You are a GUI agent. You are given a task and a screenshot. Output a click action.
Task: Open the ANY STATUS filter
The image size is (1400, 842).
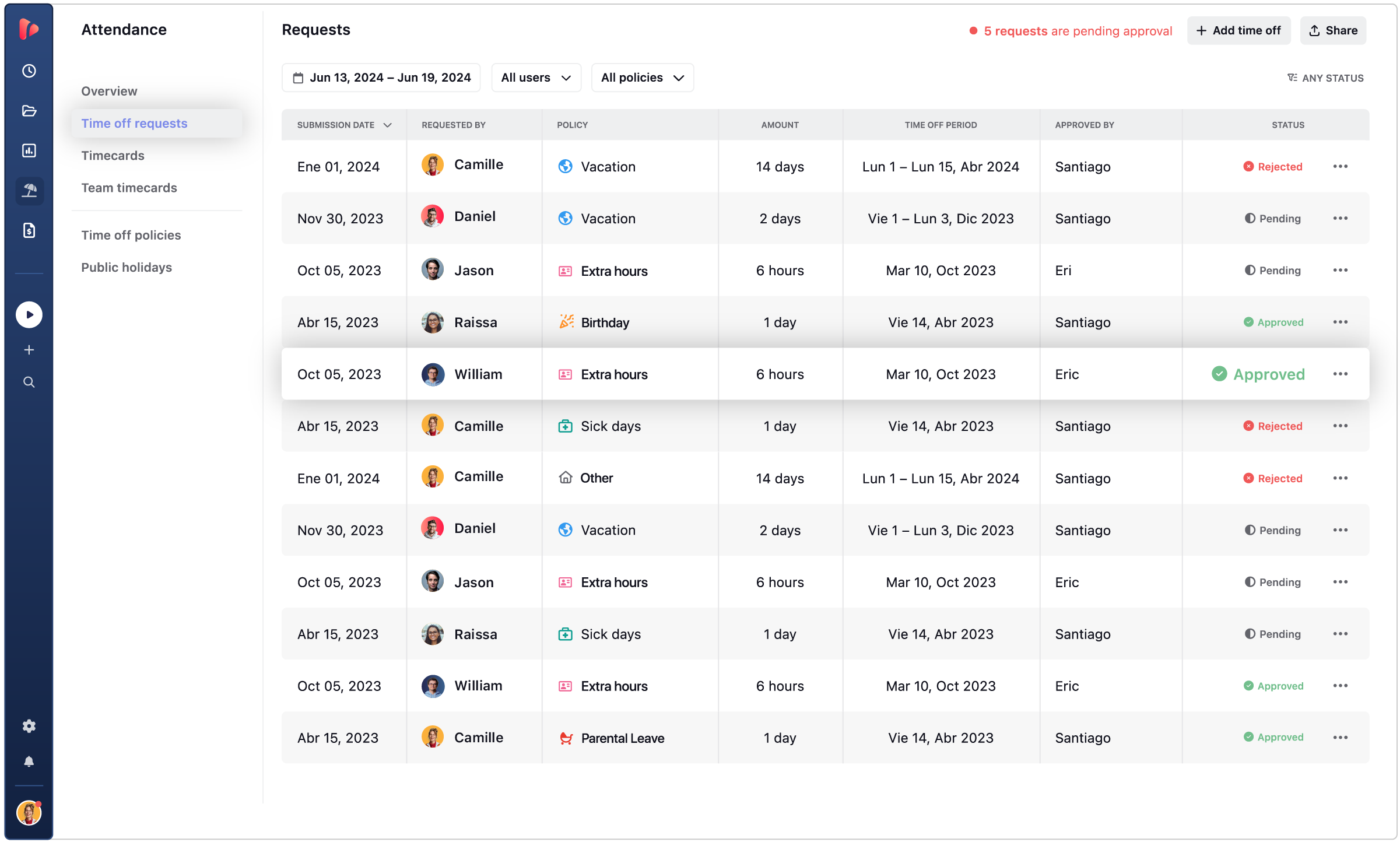point(1325,78)
